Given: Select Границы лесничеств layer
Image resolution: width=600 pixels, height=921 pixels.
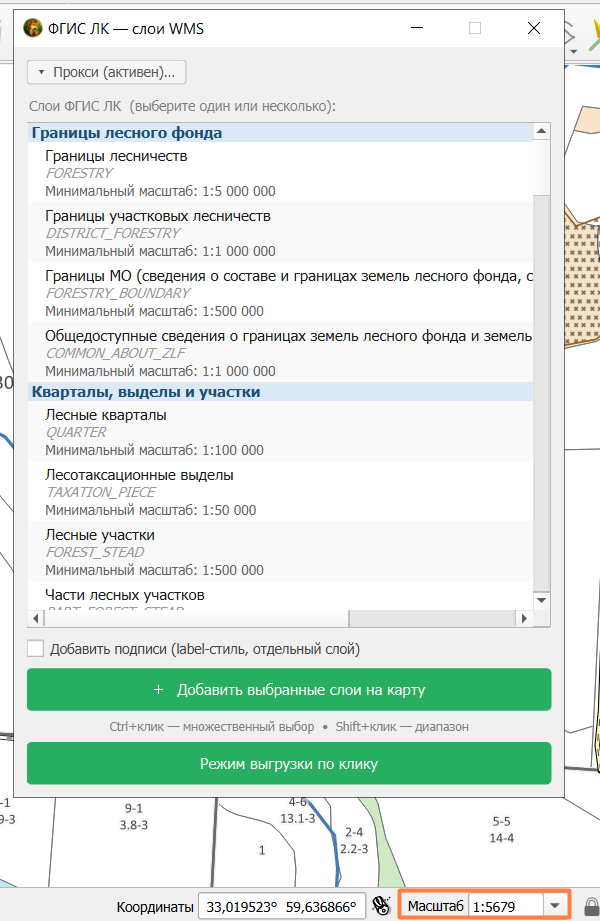Looking at the screenshot, I should click(x=280, y=173).
